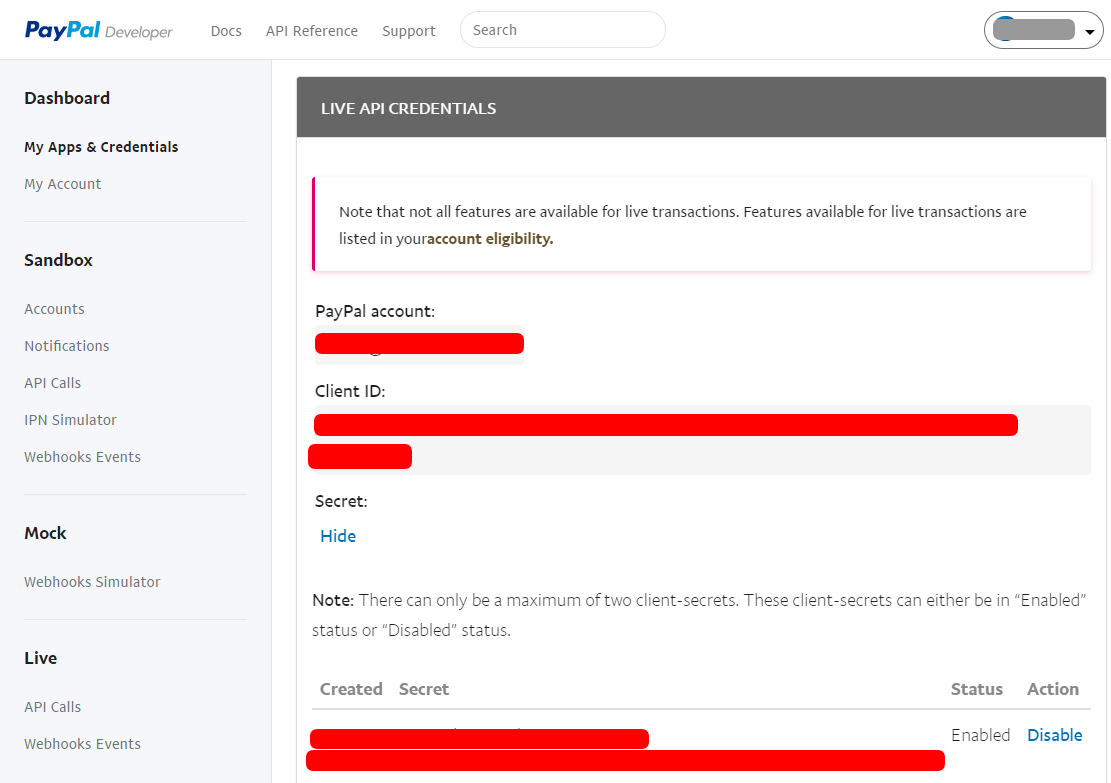Open Live API Calls

point(52,707)
